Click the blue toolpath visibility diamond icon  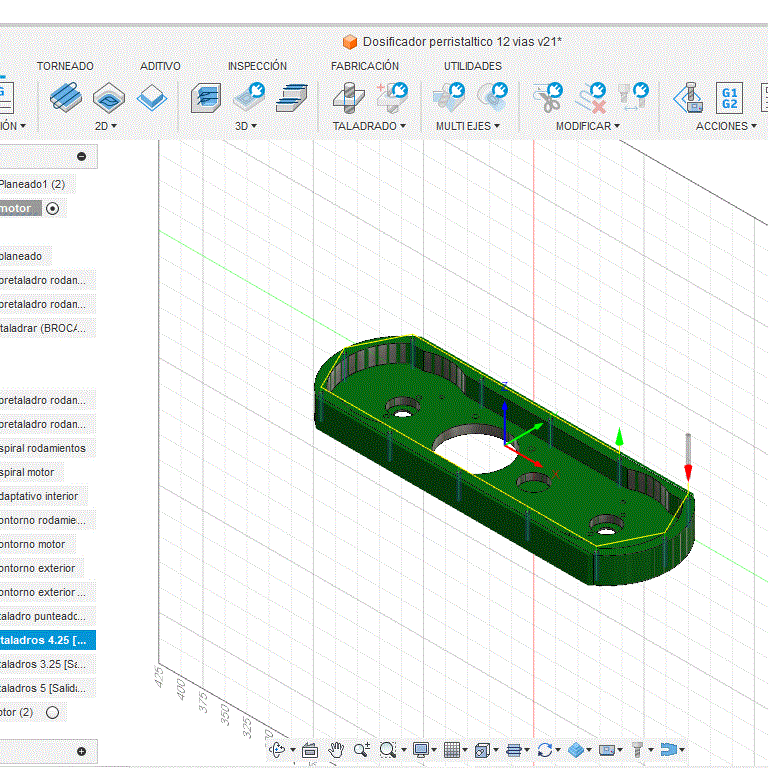click(576, 749)
